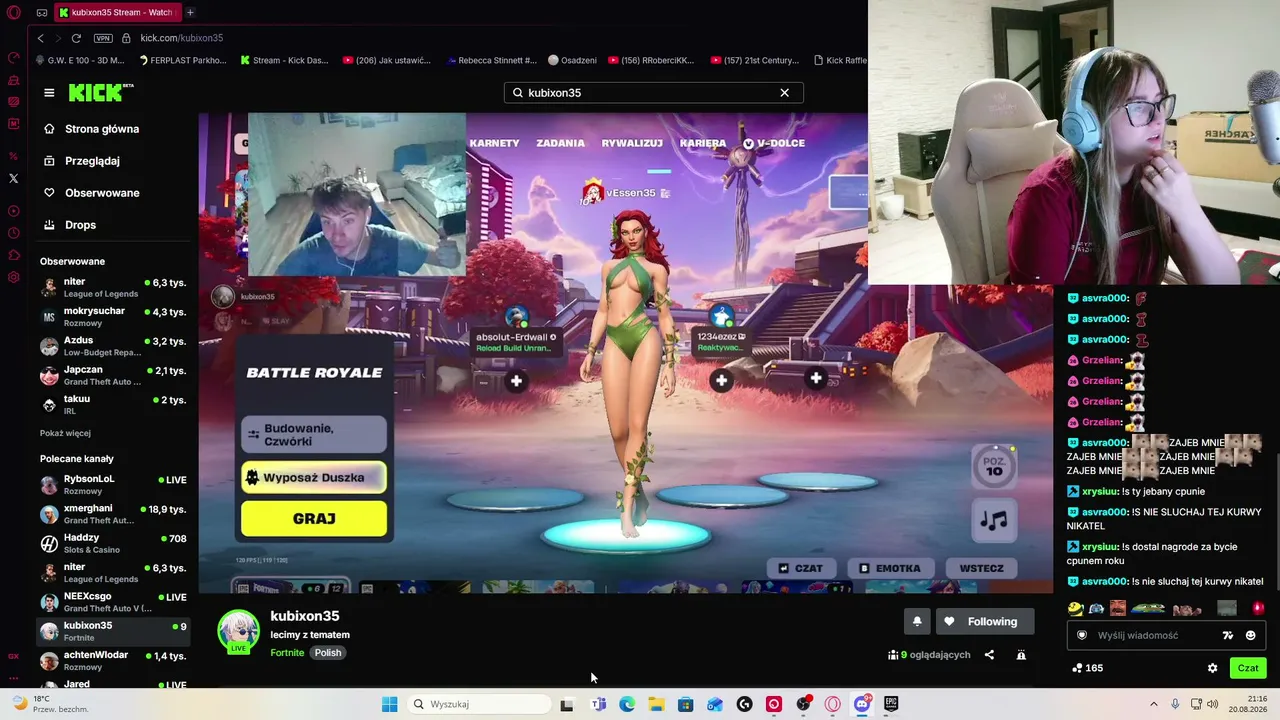Select the KARNETY tab in the lobby
1280x720 pixels.
[494, 143]
